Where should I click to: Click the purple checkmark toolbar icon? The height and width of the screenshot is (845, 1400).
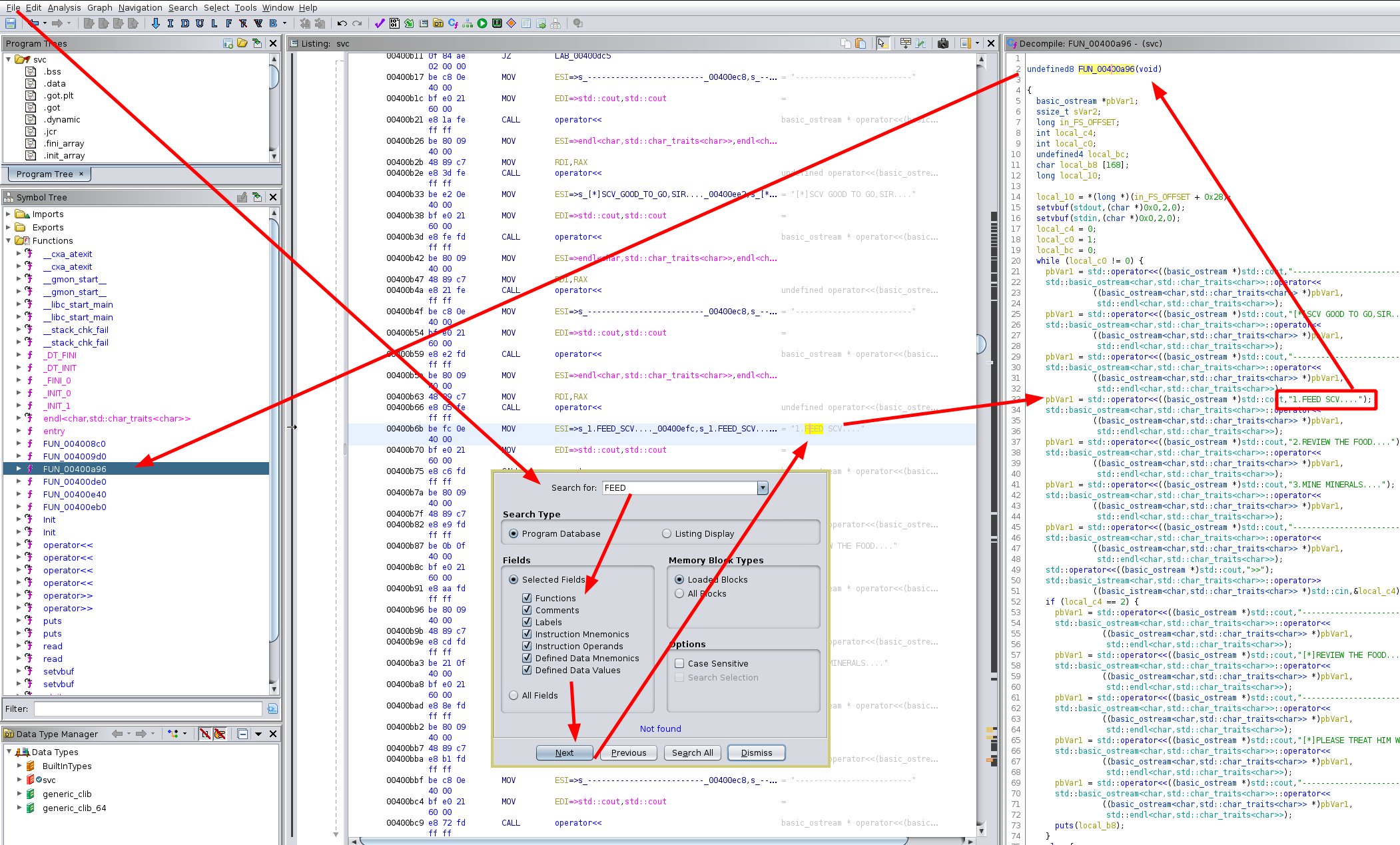click(380, 23)
